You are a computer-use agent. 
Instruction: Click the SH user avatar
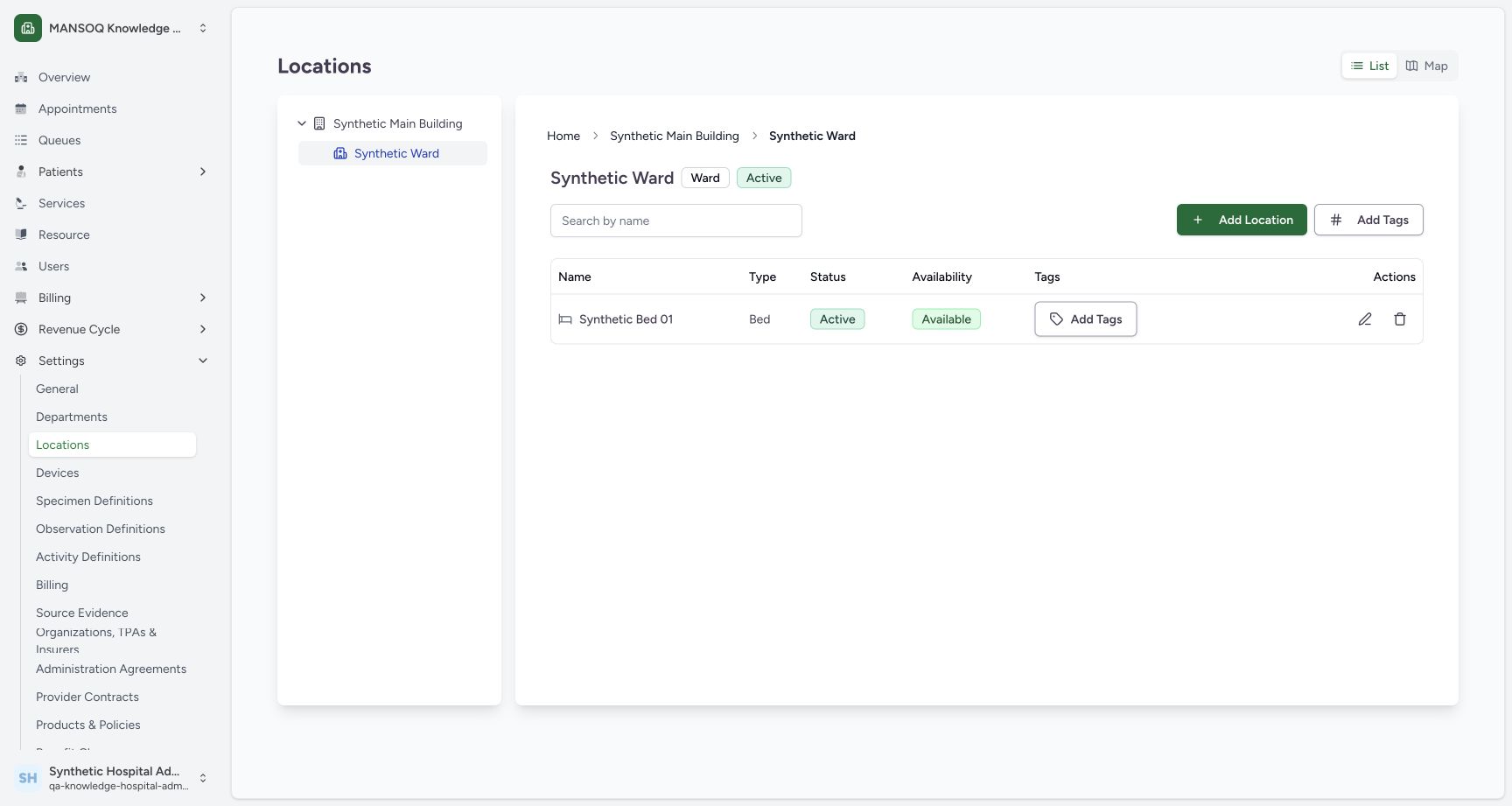(28, 778)
